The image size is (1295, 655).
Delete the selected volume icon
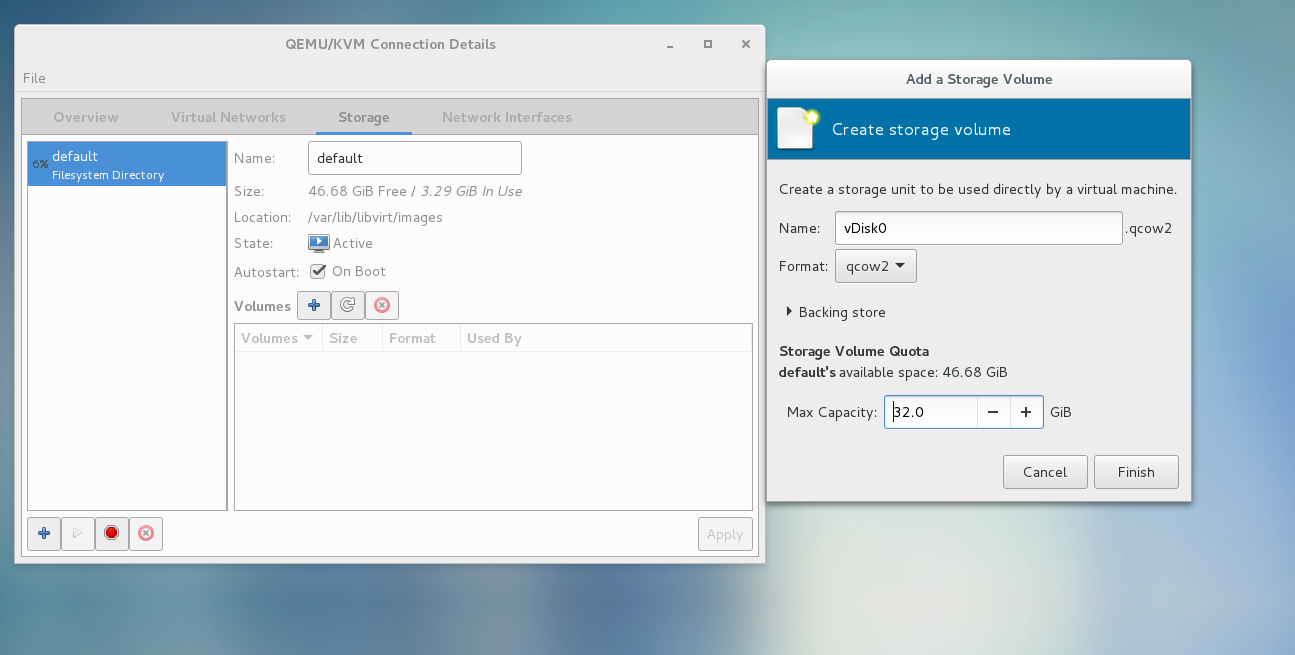click(382, 306)
